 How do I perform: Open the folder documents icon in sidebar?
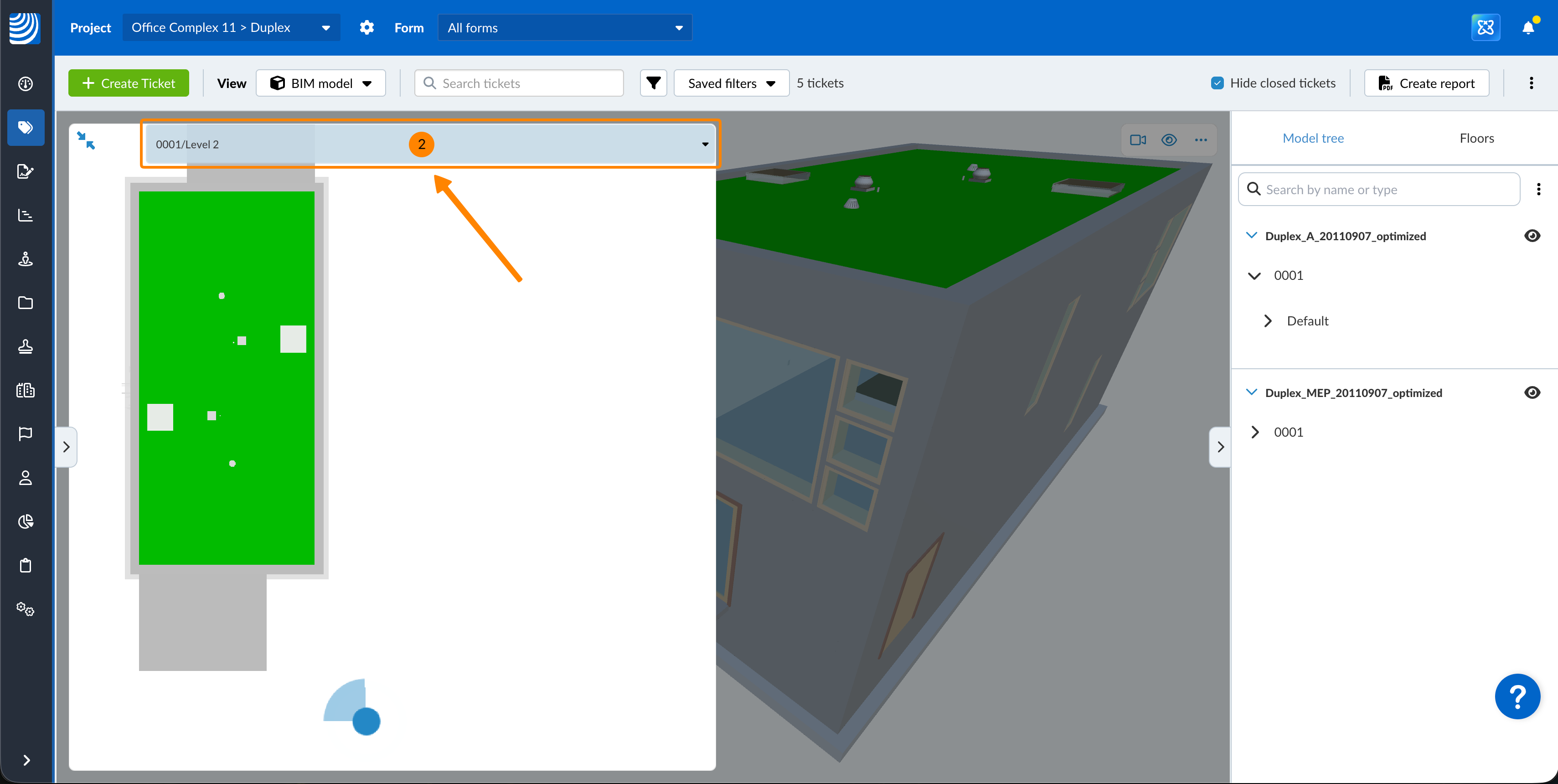point(26,303)
